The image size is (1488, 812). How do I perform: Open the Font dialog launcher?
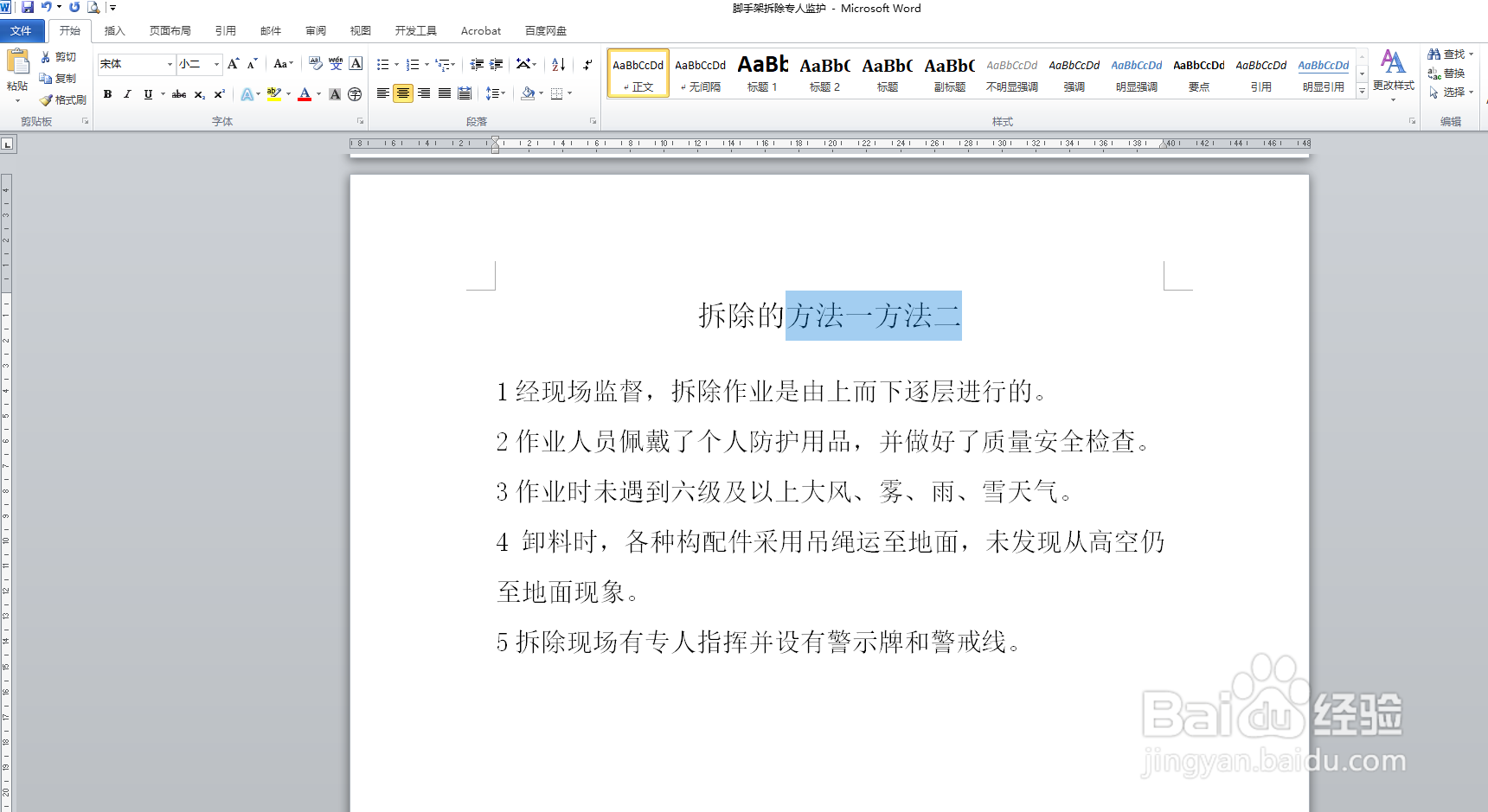[x=361, y=121]
